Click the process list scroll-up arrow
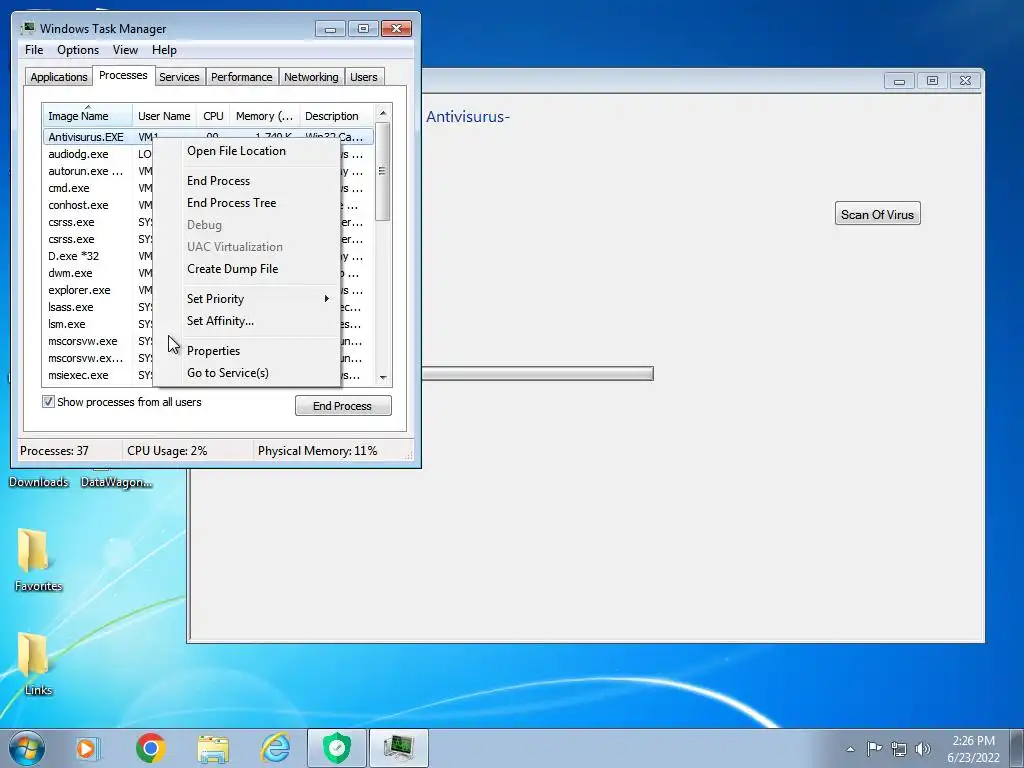1024x768 pixels. click(x=383, y=113)
